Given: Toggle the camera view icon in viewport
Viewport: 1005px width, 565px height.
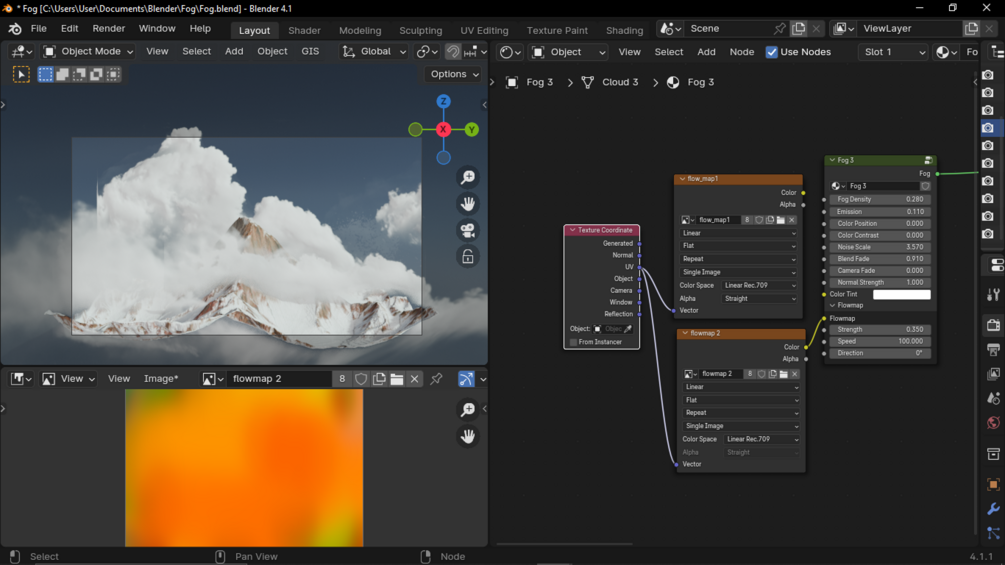Looking at the screenshot, I should 468,231.
